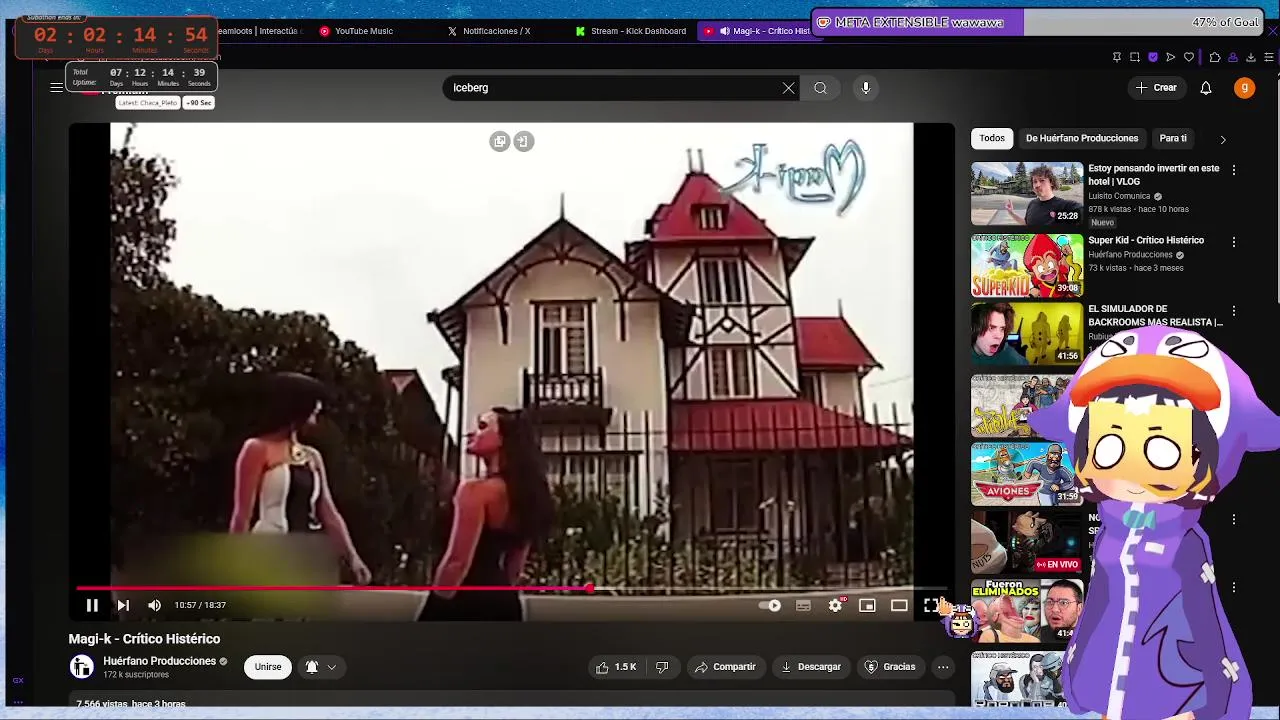Viewport: 1280px width, 720px height.
Task: Click browser snapshot capture icon
Action: (1135, 57)
